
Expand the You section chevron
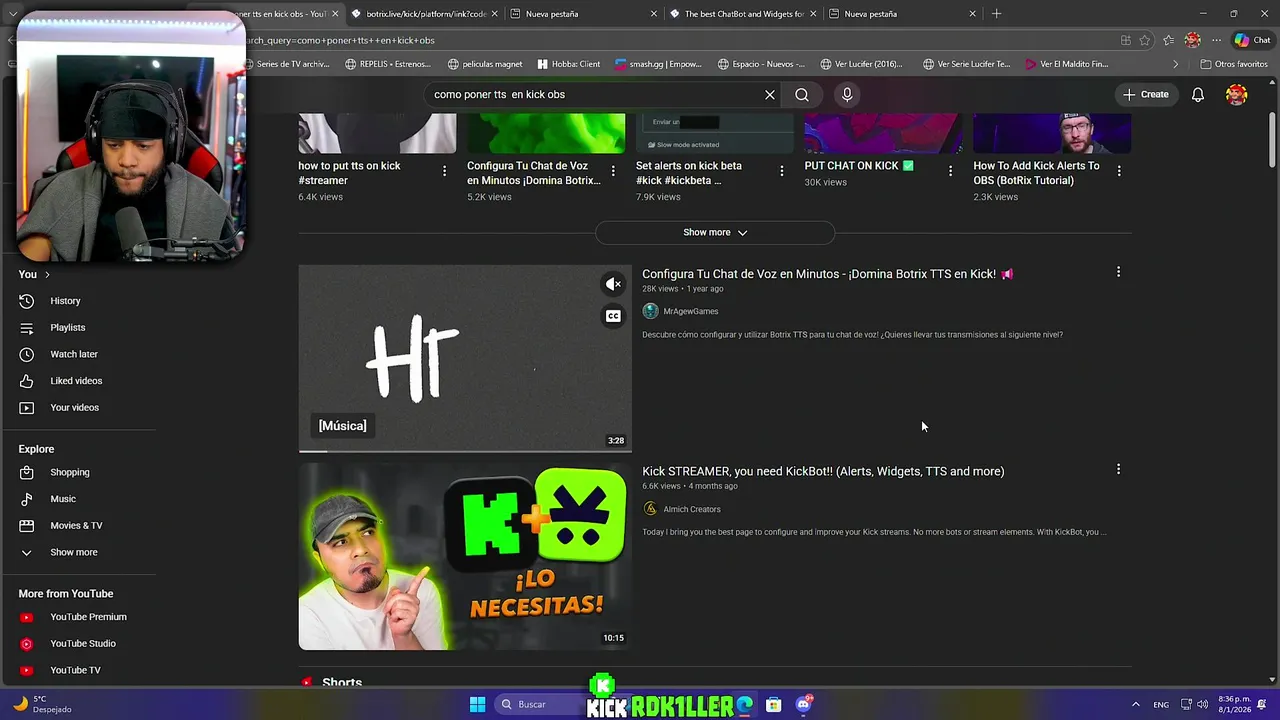coord(46,274)
